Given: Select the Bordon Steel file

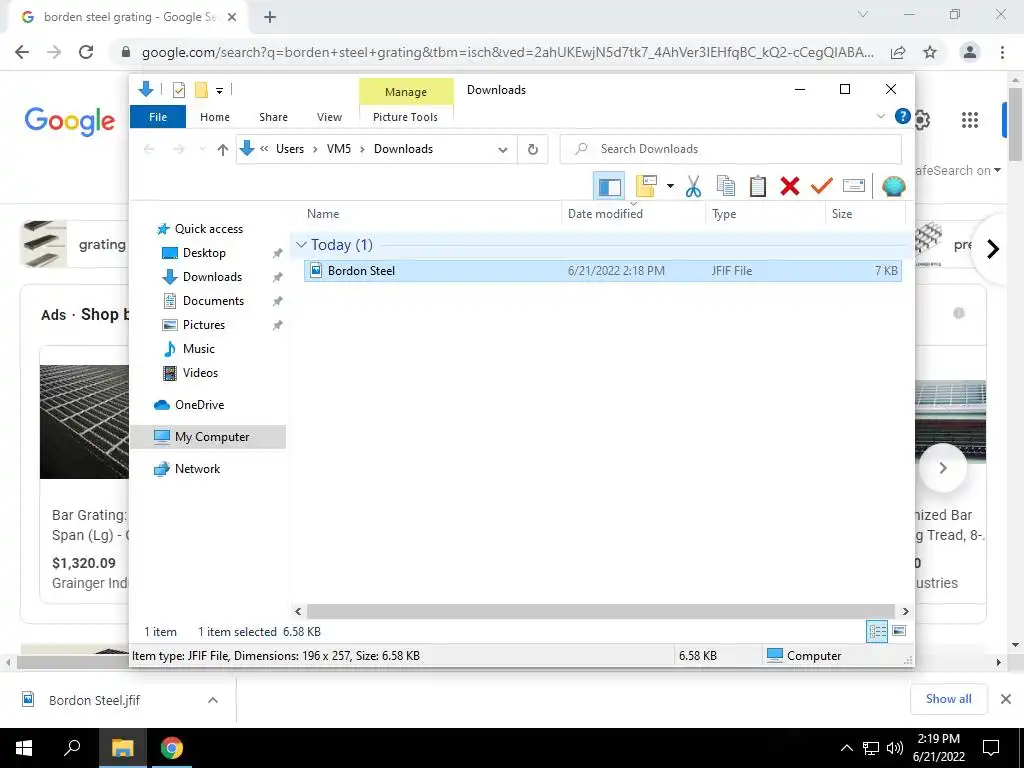Looking at the screenshot, I should tap(602, 270).
